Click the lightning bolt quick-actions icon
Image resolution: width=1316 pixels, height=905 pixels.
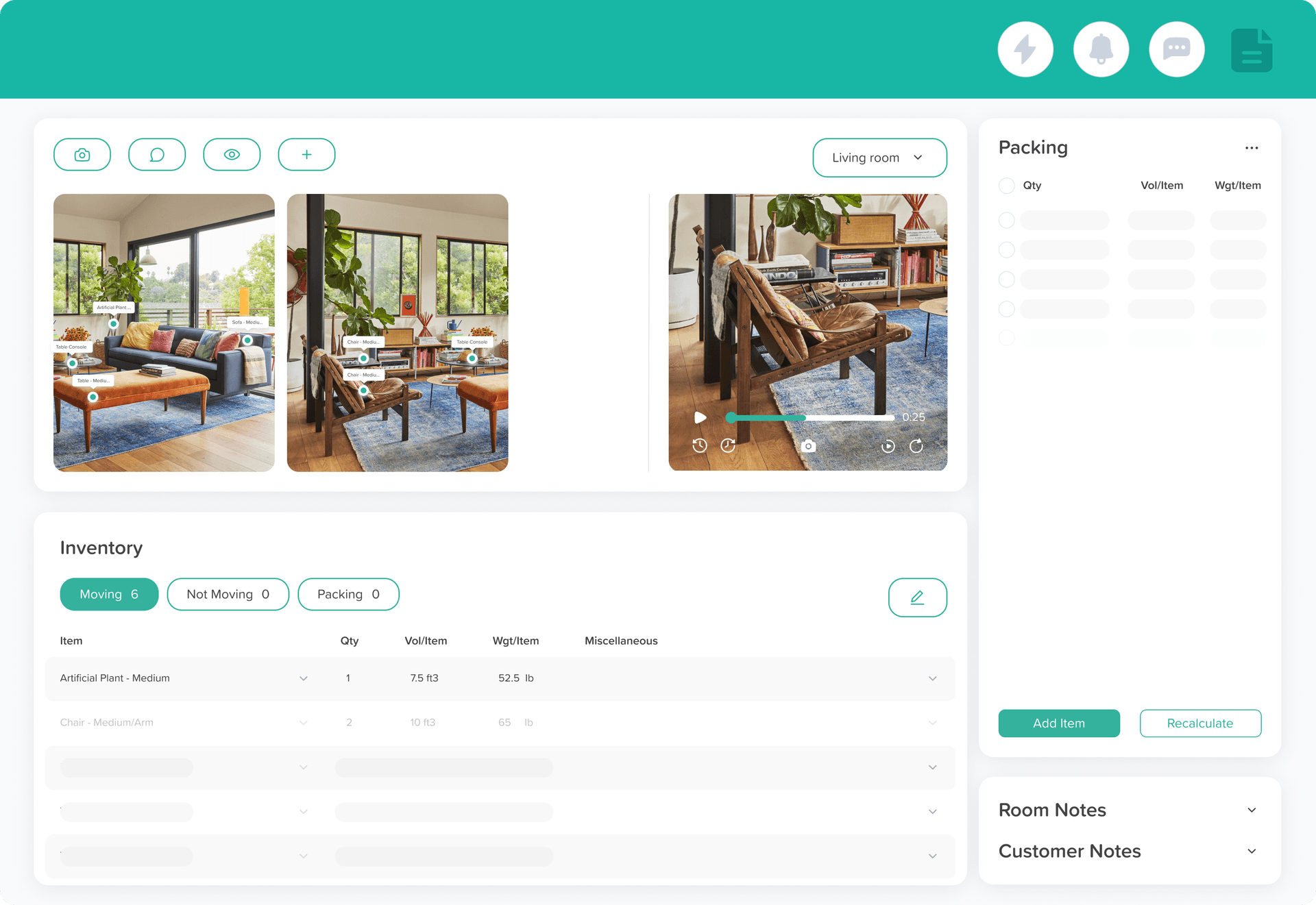point(1025,49)
